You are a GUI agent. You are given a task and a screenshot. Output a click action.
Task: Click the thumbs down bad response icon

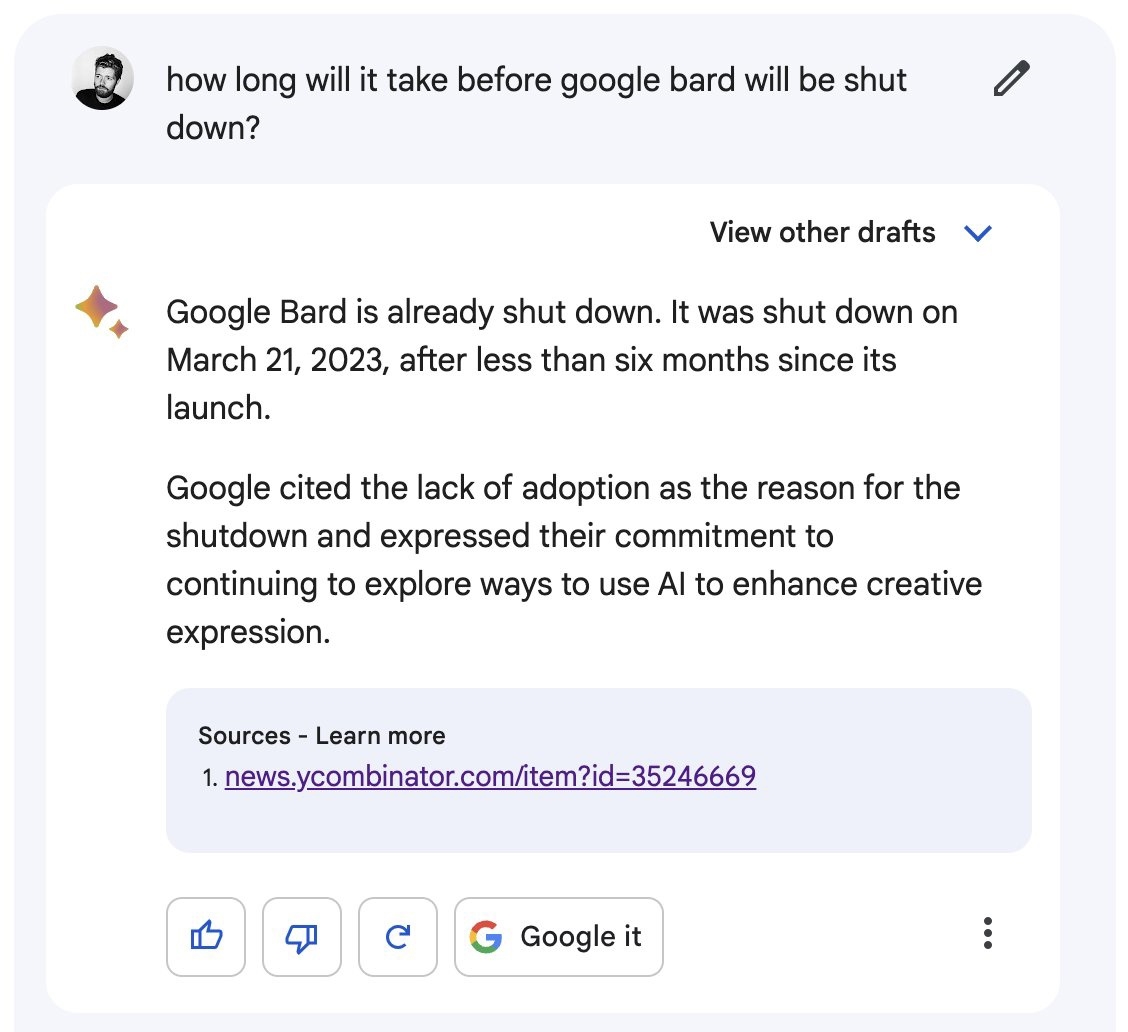301,936
